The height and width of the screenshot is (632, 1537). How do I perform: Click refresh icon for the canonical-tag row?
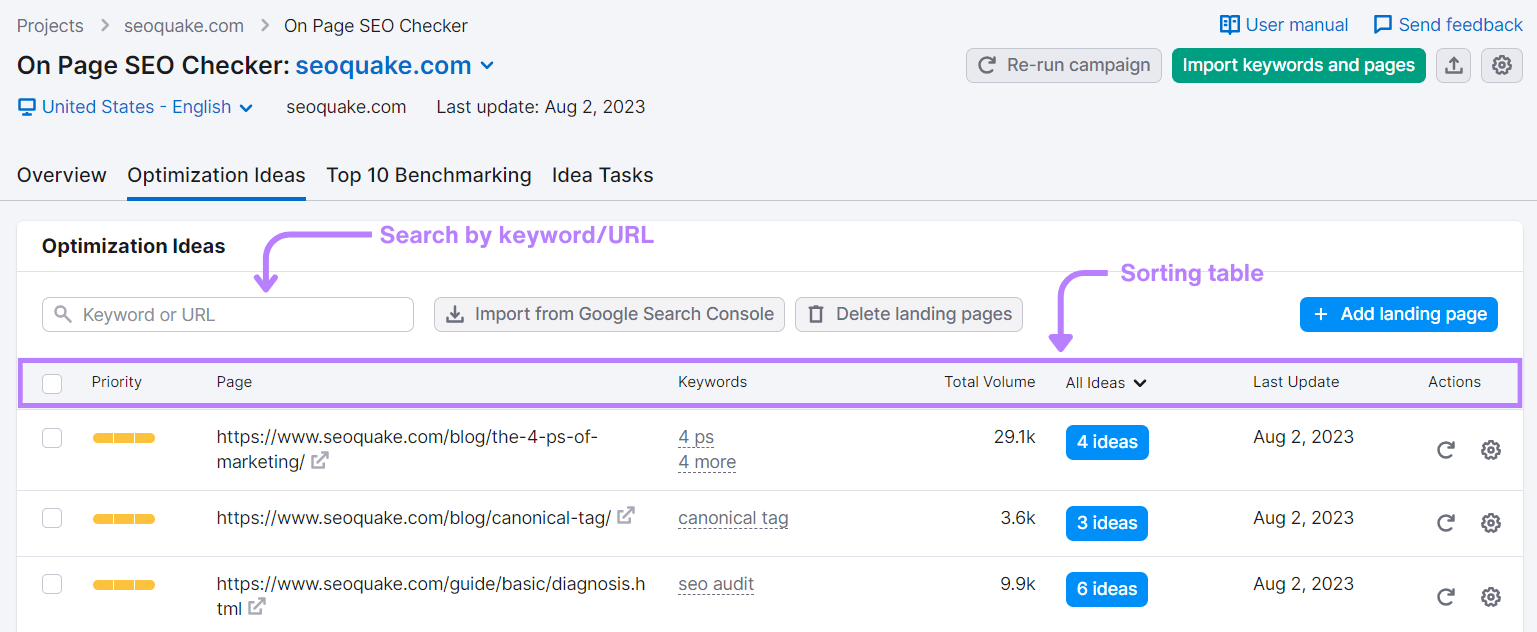1445,523
